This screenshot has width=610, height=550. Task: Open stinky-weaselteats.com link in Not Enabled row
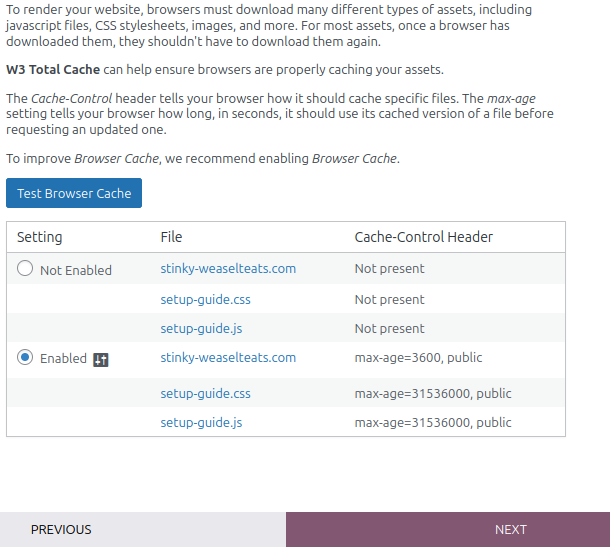click(x=228, y=269)
